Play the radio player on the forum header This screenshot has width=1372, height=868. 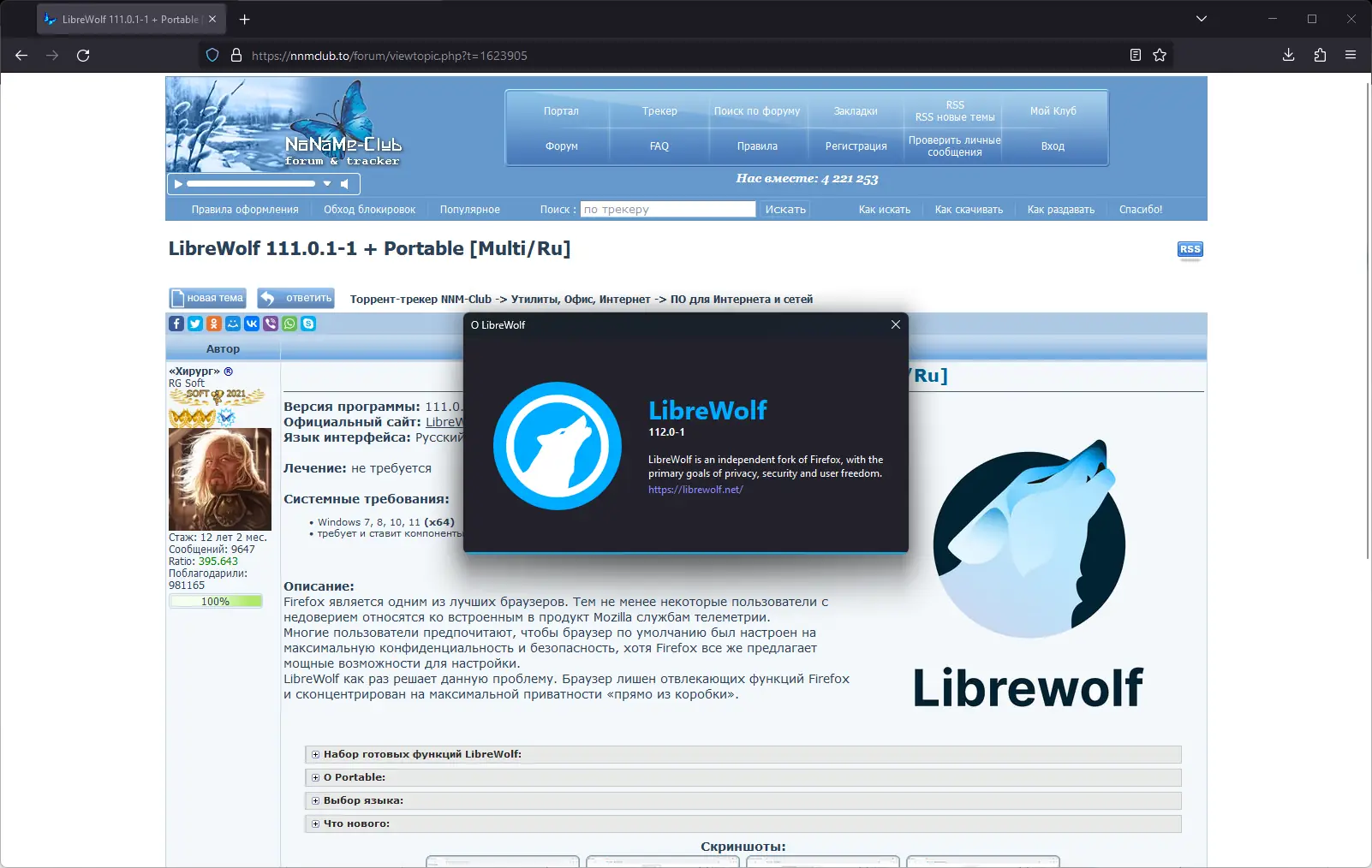tap(178, 184)
